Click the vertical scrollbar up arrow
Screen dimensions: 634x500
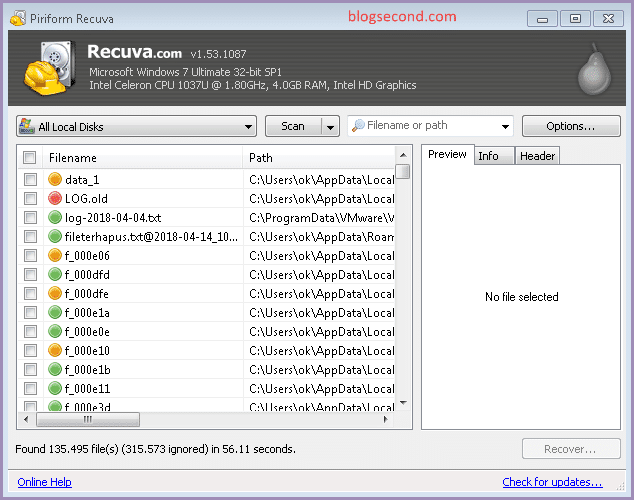[403, 155]
